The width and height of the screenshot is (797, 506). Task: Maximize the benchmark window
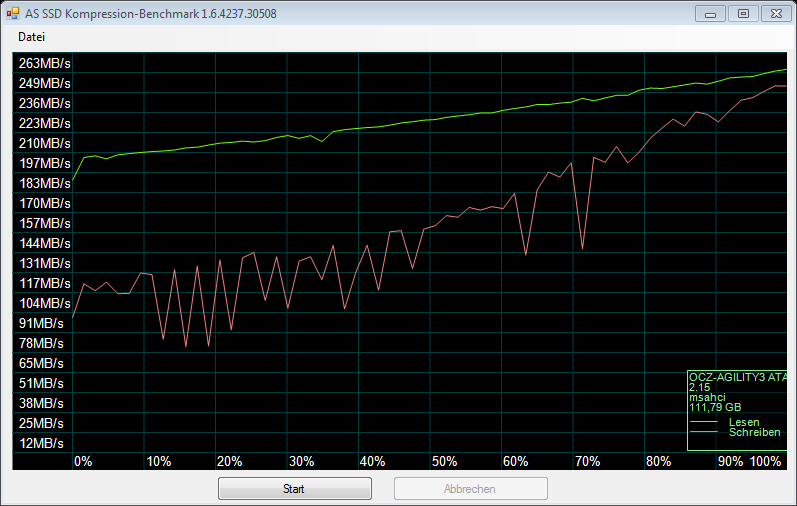742,13
